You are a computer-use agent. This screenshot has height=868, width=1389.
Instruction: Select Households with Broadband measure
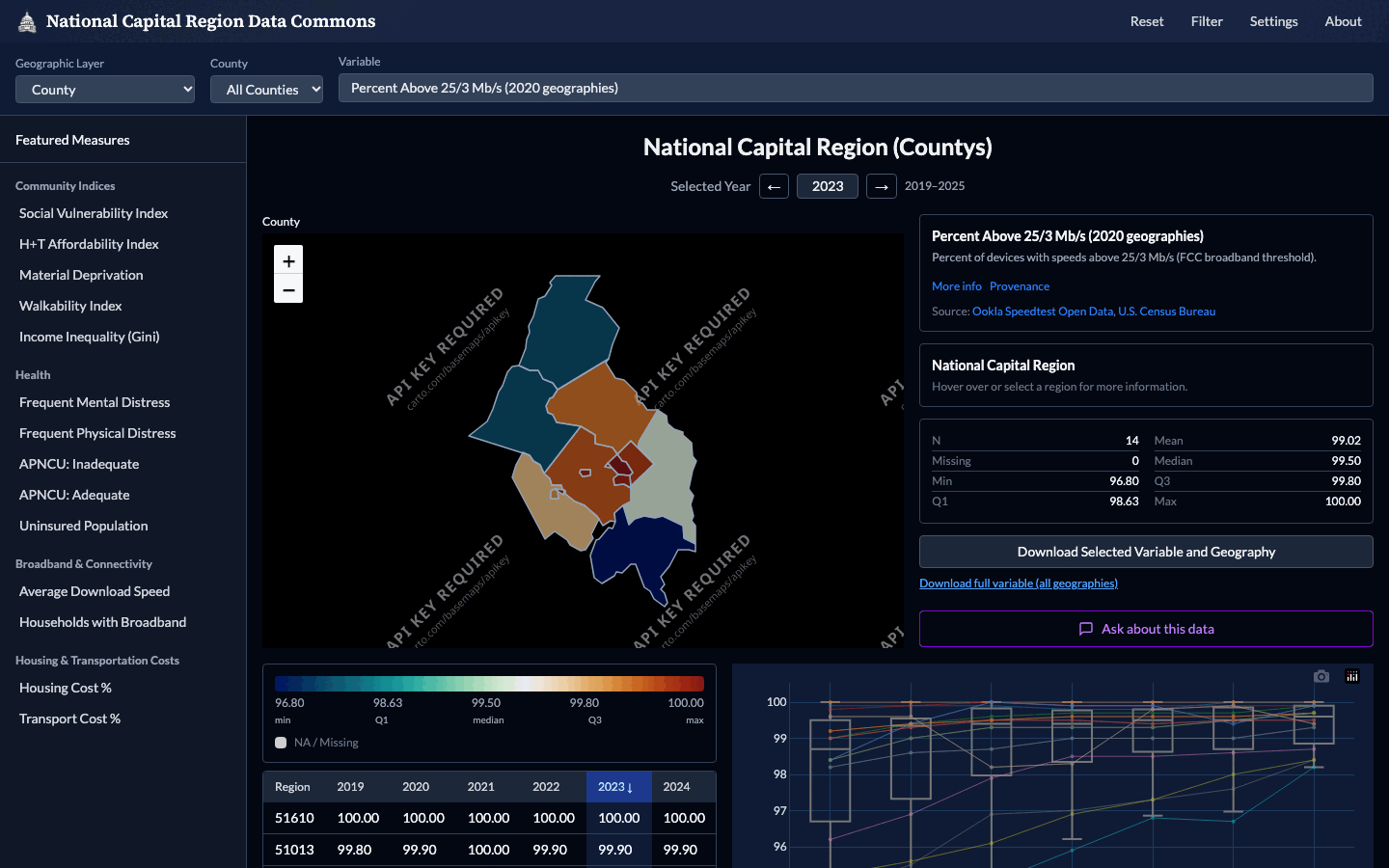102,622
